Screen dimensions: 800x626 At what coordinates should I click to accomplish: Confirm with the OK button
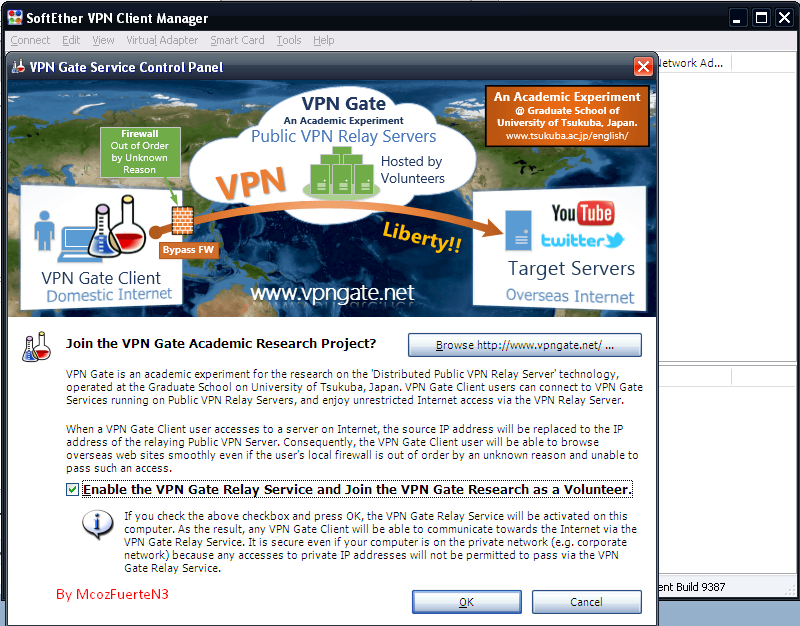pyautogui.click(x=466, y=602)
